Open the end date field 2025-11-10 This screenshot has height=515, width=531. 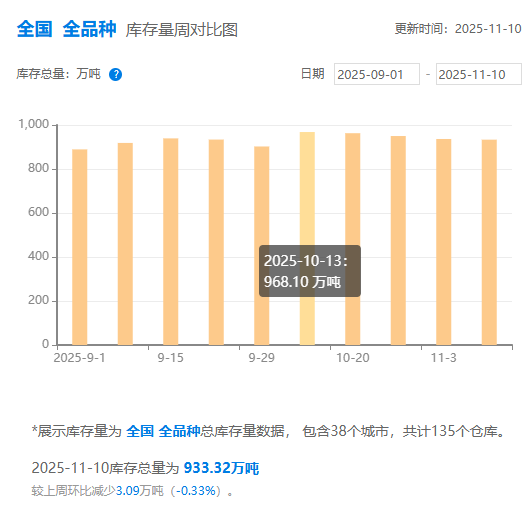pyautogui.click(x=479, y=74)
